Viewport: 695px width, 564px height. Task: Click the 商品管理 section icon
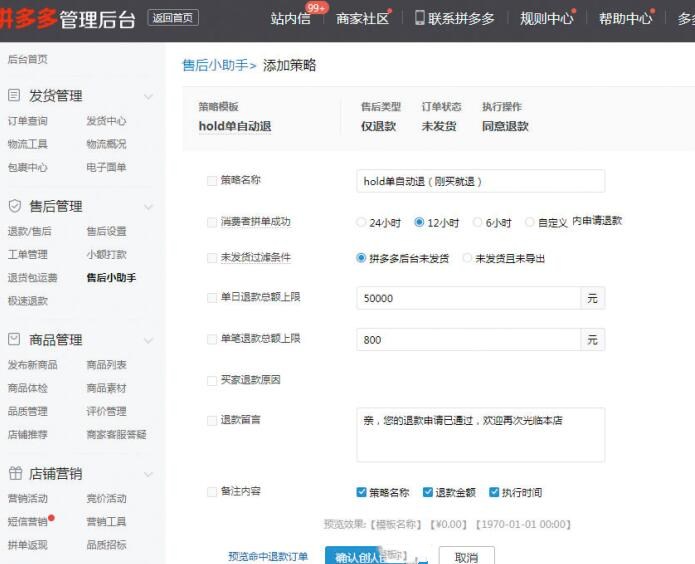(14, 339)
